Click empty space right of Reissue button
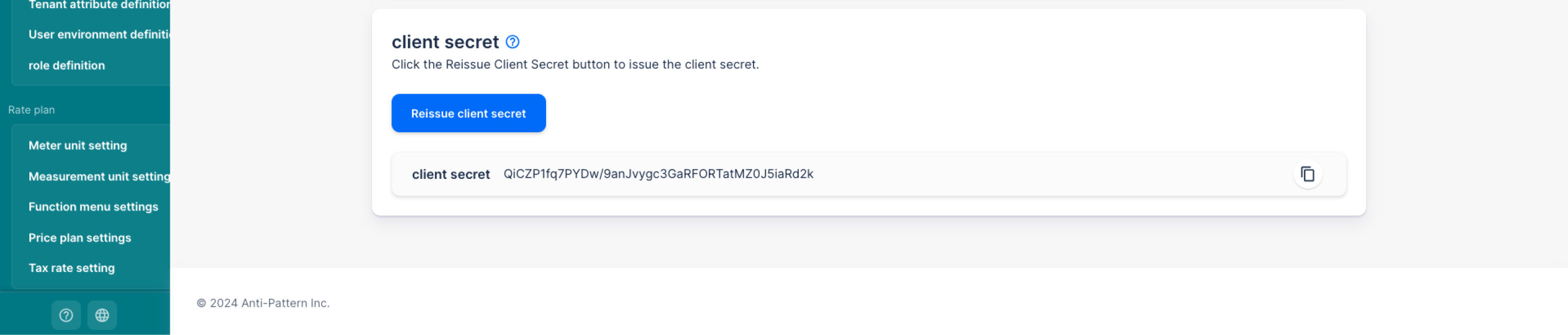Viewport: 1568px width, 335px height. click(913, 113)
